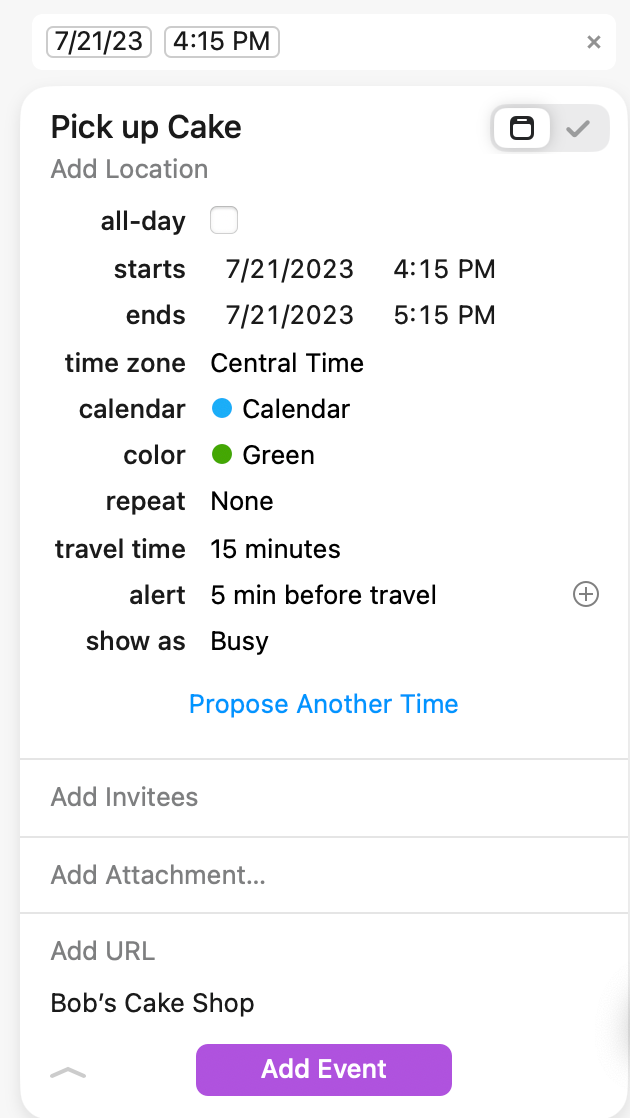This screenshot has width=630, height=1118.
Task: Click the Add URL field
Action: coord(103,951)
